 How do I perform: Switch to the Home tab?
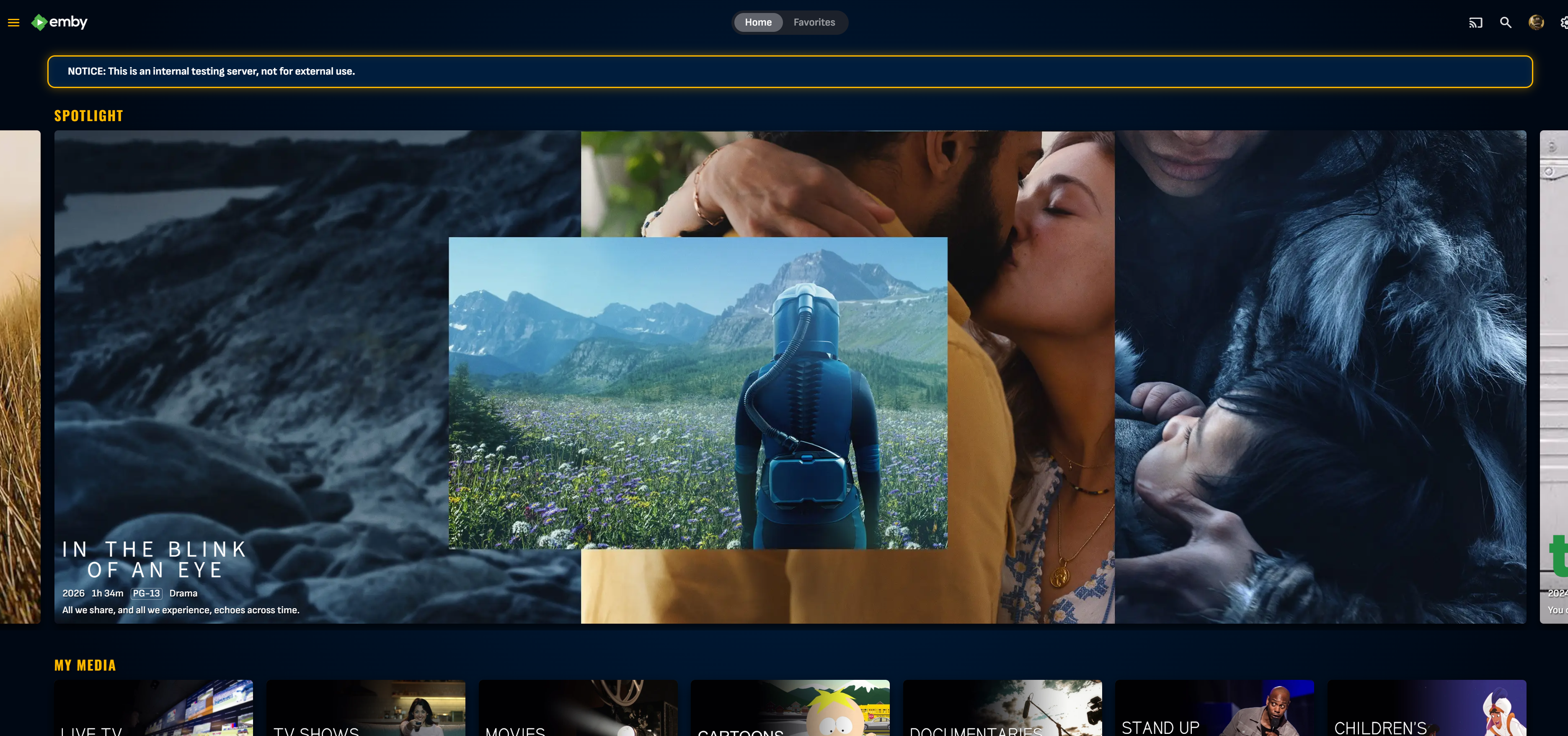[x=758, y=23]
